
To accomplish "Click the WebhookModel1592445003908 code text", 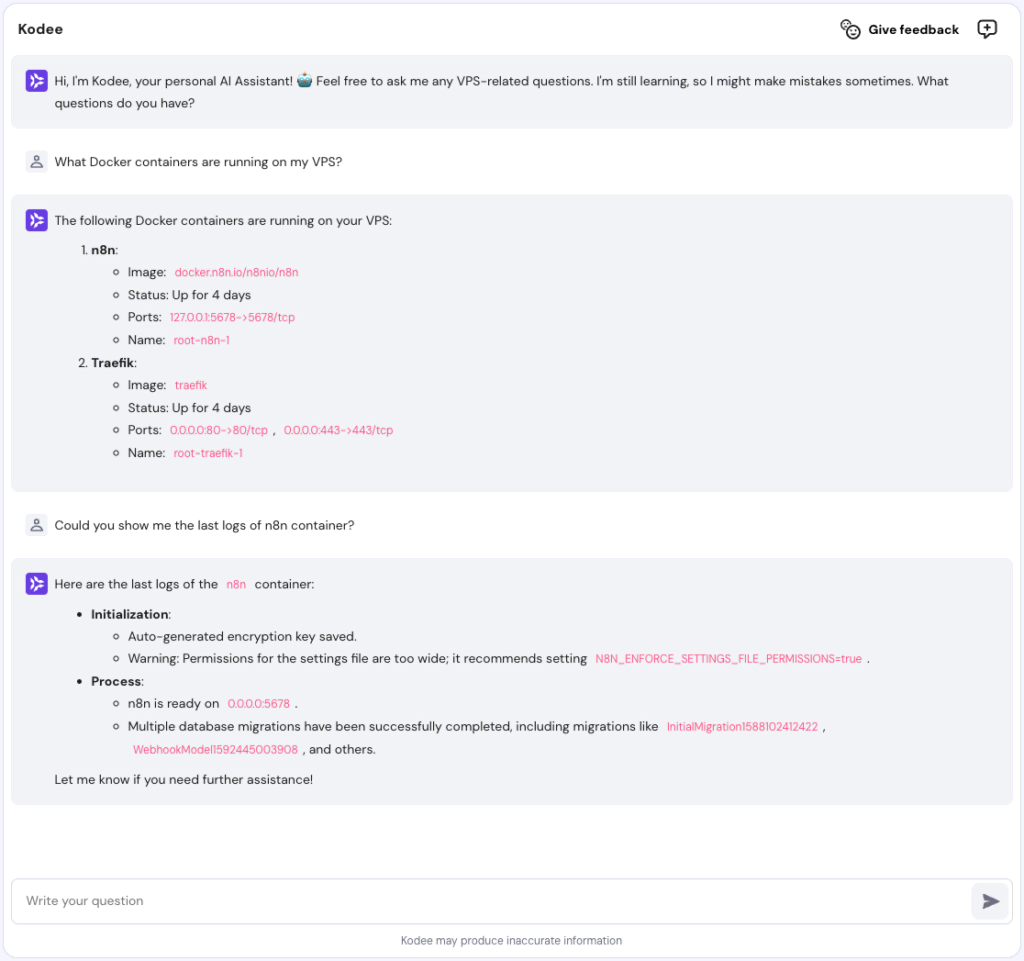I will point(215,750).
